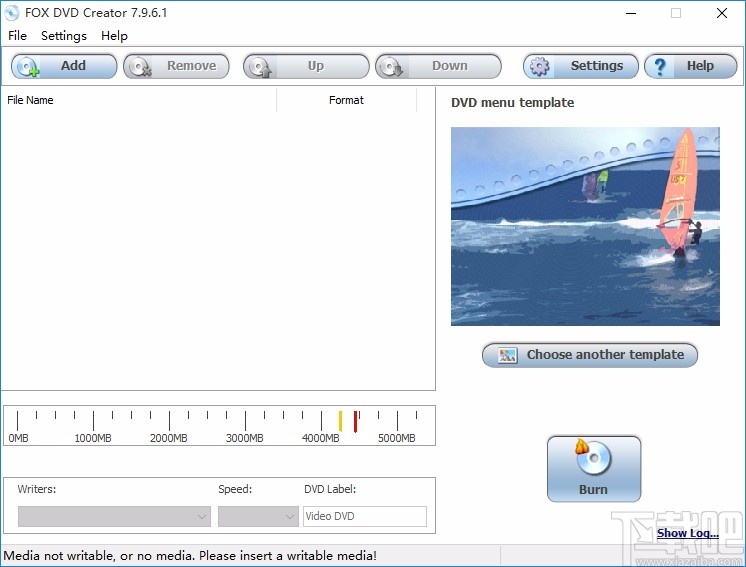This screenshot has width=746, height=567.
Task: Click the 5000MB label on size gauge
Action: (x=397, y=438)
